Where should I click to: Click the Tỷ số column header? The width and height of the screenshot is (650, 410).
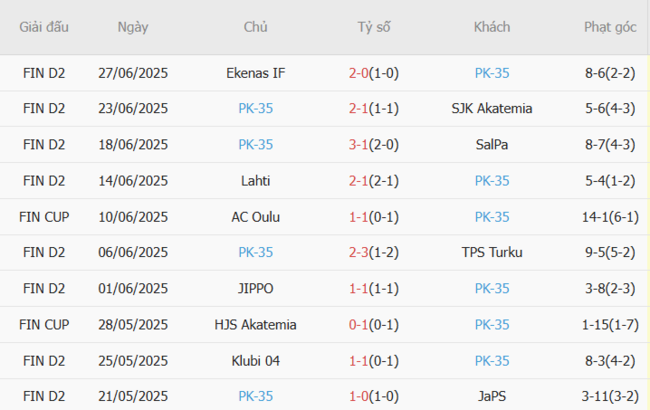[374, 27]
